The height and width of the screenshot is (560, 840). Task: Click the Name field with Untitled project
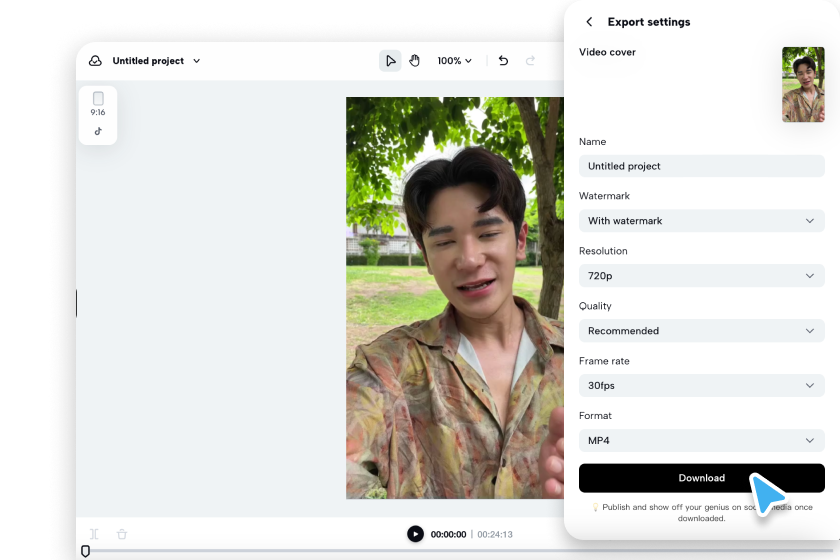point(701,166)
